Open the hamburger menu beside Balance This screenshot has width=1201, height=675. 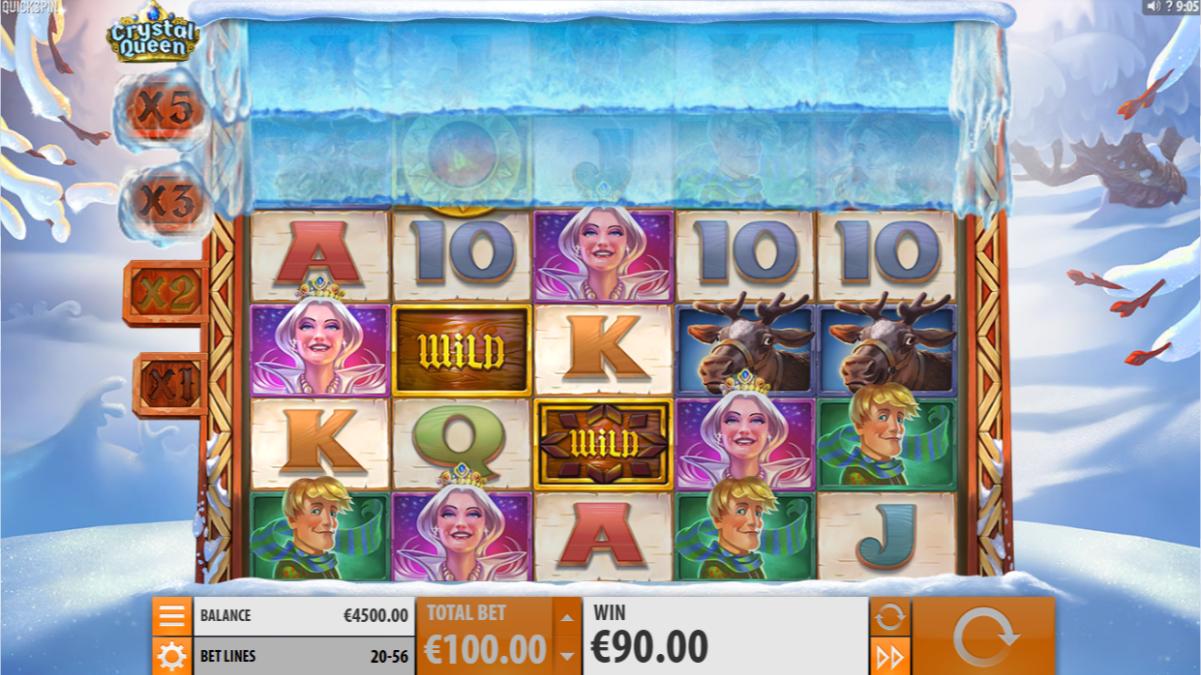tap(172, 616)
